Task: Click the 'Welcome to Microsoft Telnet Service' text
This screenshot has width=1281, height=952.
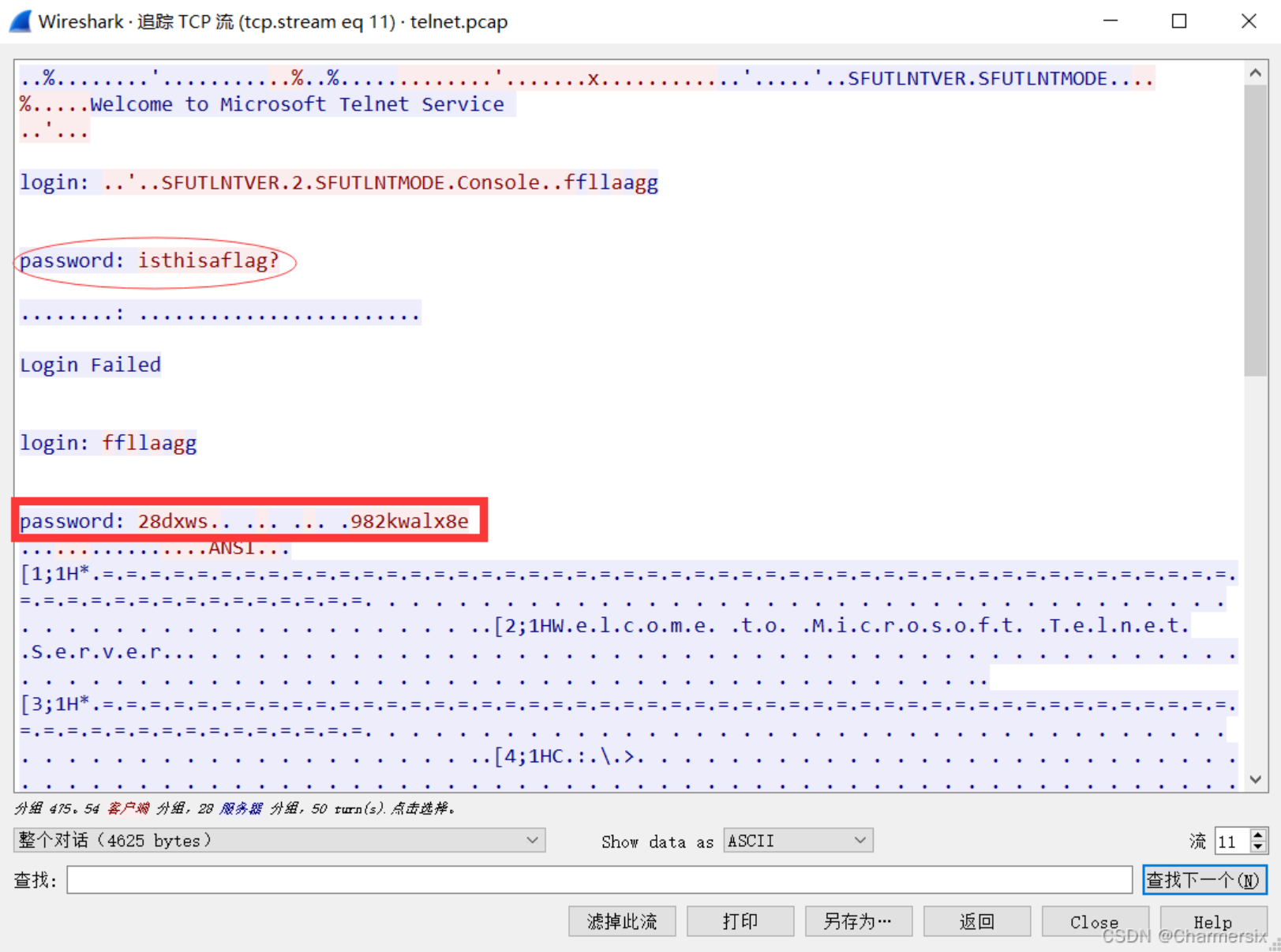Action: tap(297, 104)
